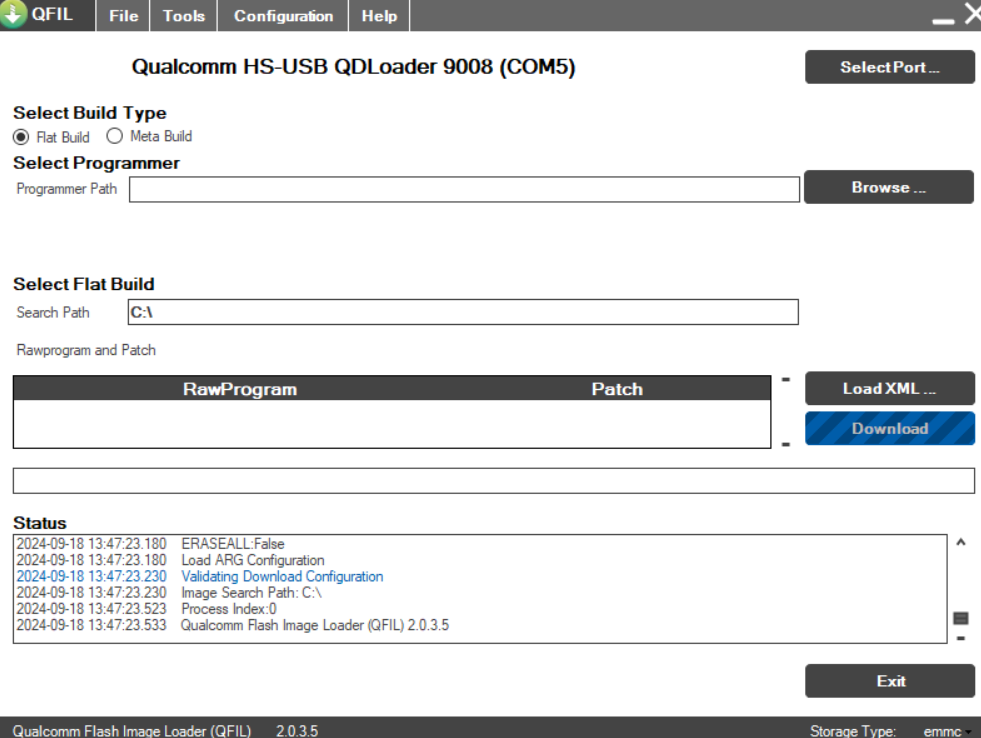Click the SelectPort button
Viewport: 981px width, 738px height.
pyautogui.click(x=890, y=67)
